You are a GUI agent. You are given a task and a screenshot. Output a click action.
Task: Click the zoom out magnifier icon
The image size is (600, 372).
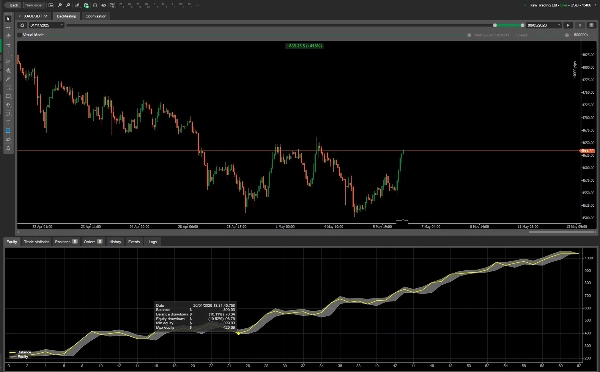coord(68,5)
